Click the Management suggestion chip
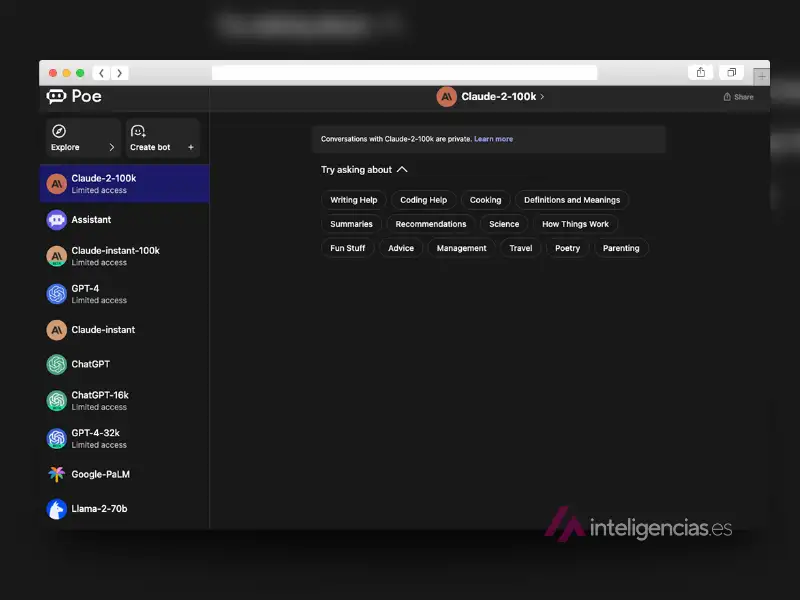 [x=461, y=248]
